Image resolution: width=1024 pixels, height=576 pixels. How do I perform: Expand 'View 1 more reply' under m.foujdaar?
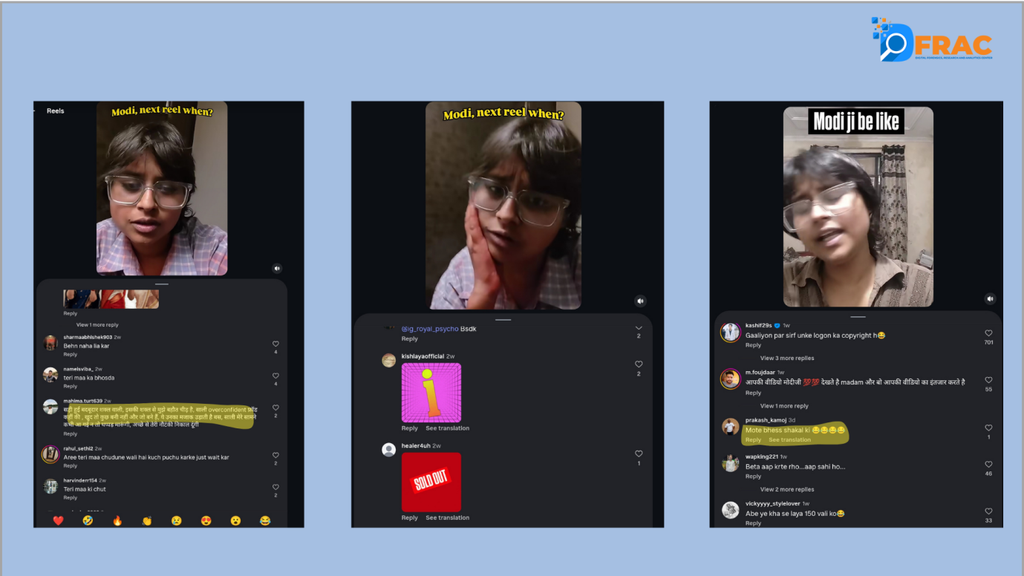[x=784, y=406]
